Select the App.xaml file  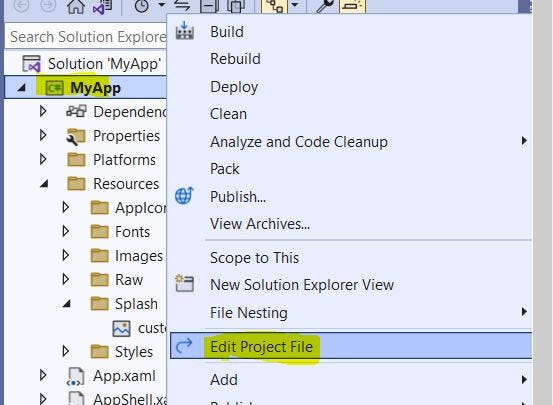click(x=124, y=376)
